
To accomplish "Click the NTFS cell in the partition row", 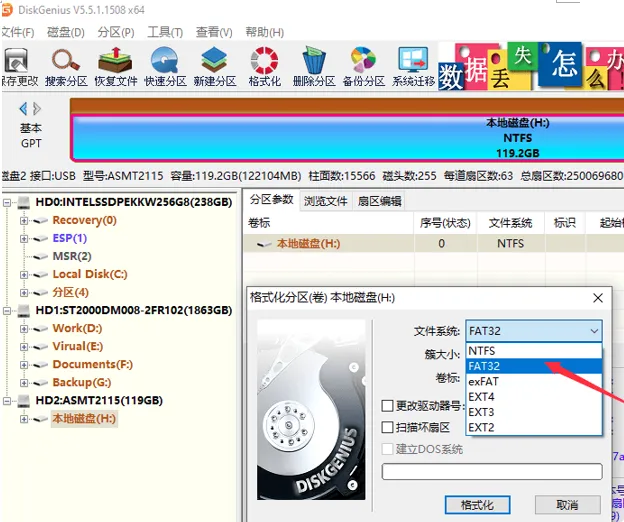I will [x=510, y=243].
